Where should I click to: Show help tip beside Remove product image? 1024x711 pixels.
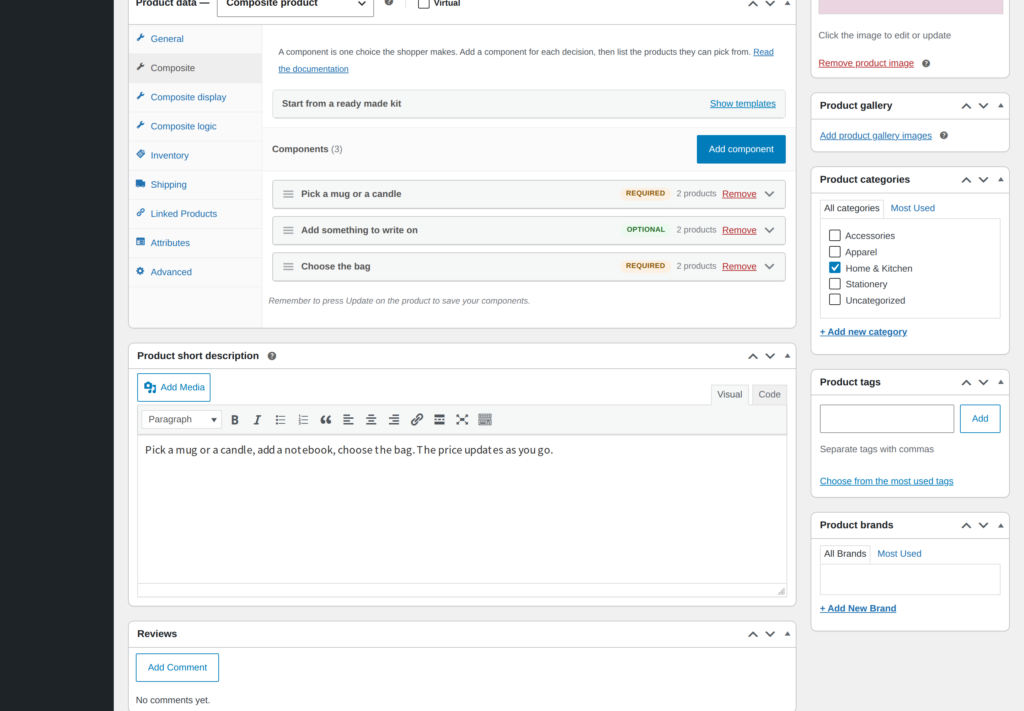point(926,63)
